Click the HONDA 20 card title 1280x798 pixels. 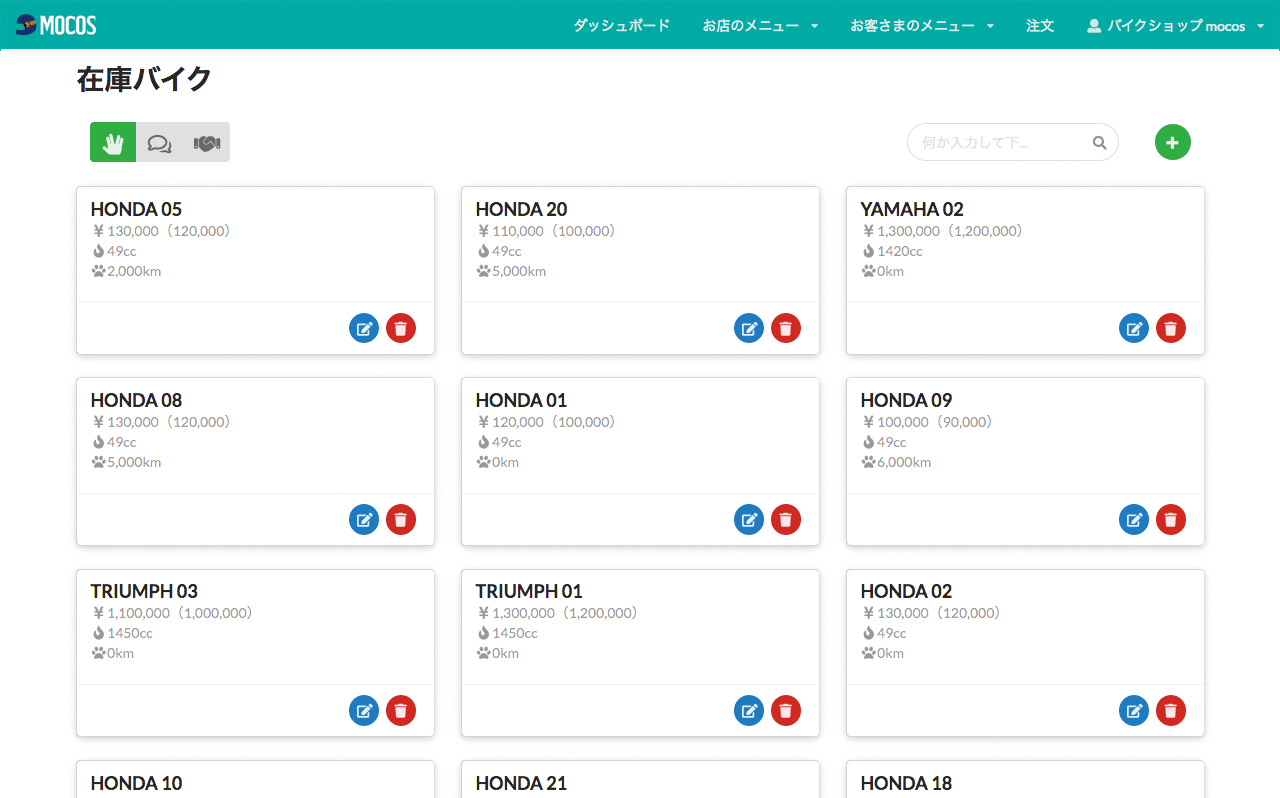point(521,209)
